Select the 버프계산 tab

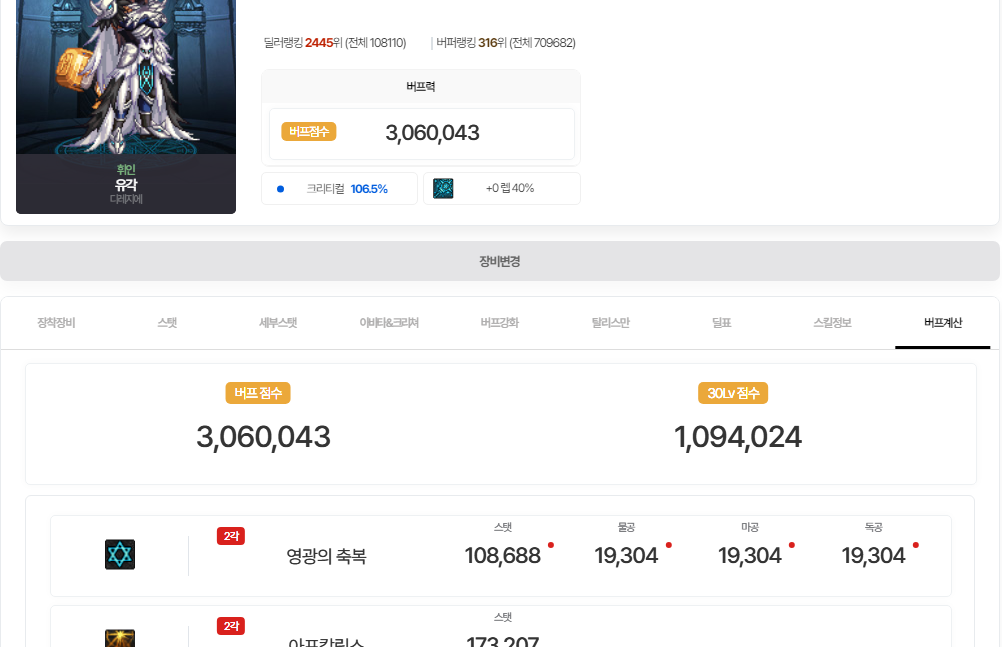click(943, 323)
